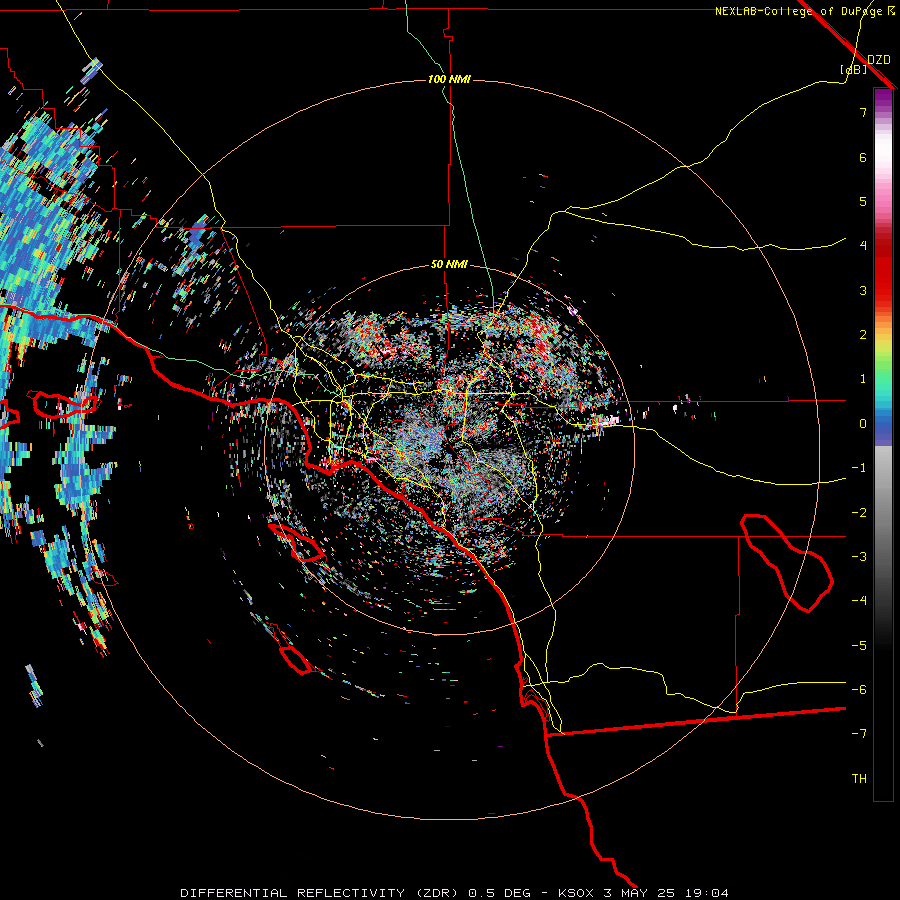The image size is (900, 900).
Task: Click the 0 dB scale tick label
Action: point(863,424)
